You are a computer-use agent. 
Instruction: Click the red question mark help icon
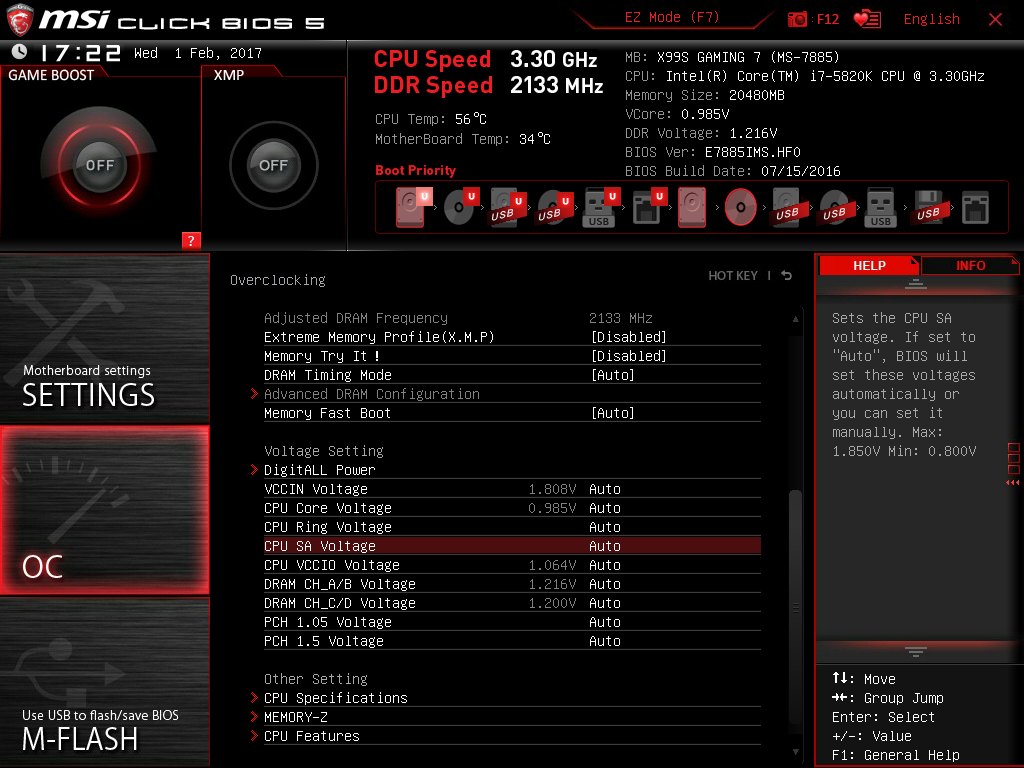click(191, 240)
